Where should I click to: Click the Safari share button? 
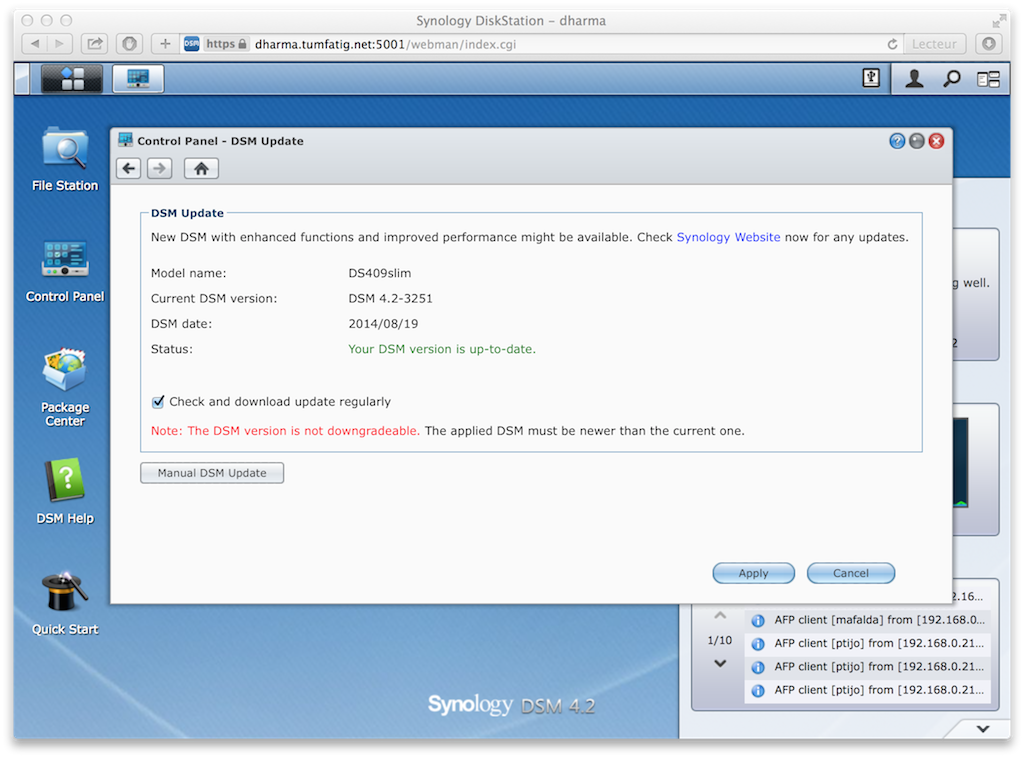tap(95, 44)
